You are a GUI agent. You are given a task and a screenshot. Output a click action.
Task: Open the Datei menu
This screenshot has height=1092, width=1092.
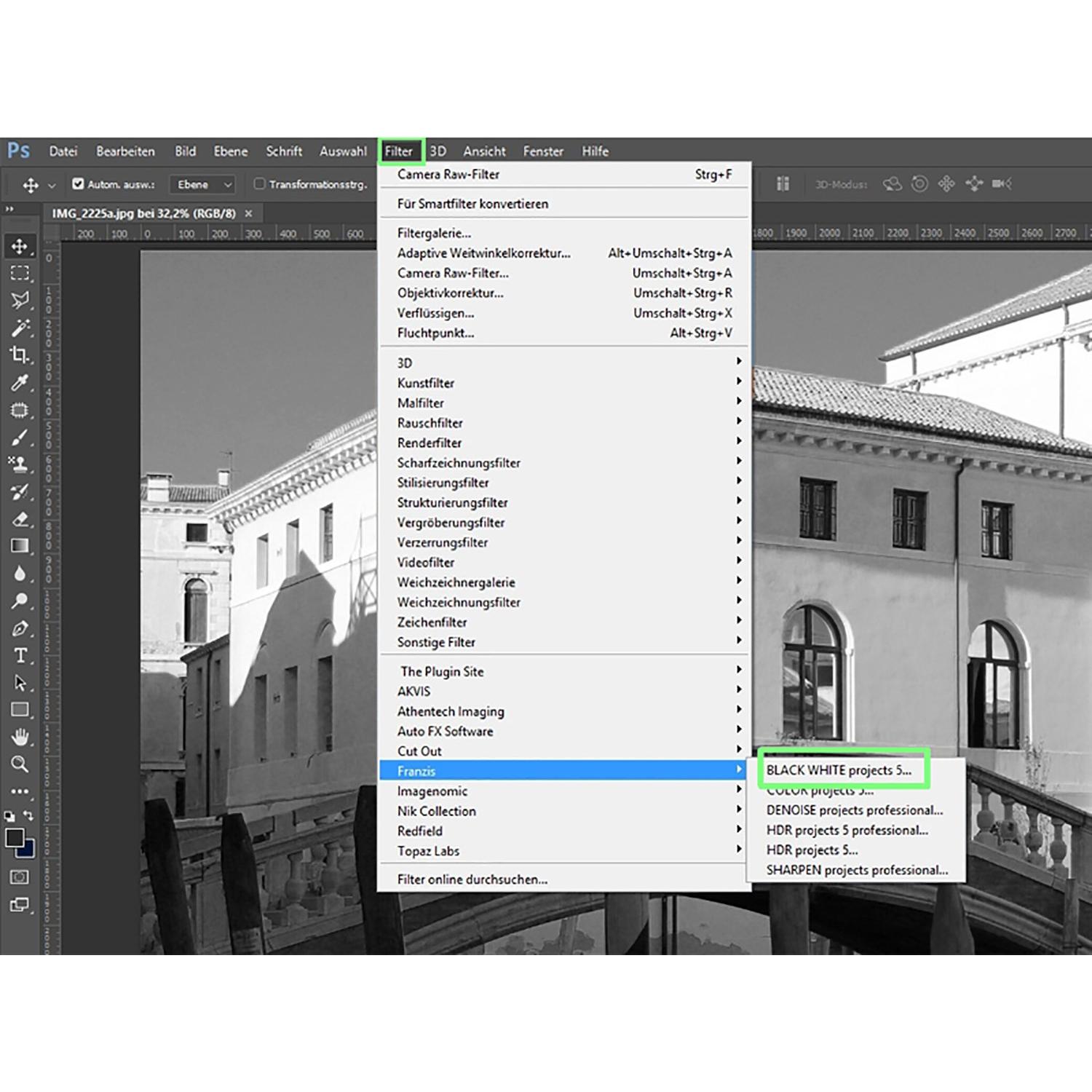point(63,151)
